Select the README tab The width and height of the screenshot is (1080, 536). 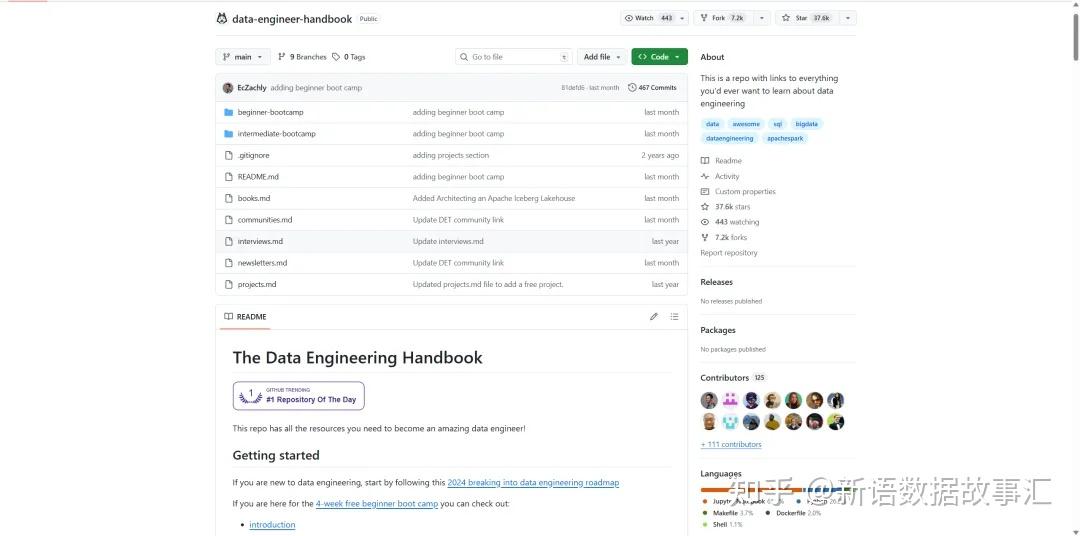(x=245, y=317)
